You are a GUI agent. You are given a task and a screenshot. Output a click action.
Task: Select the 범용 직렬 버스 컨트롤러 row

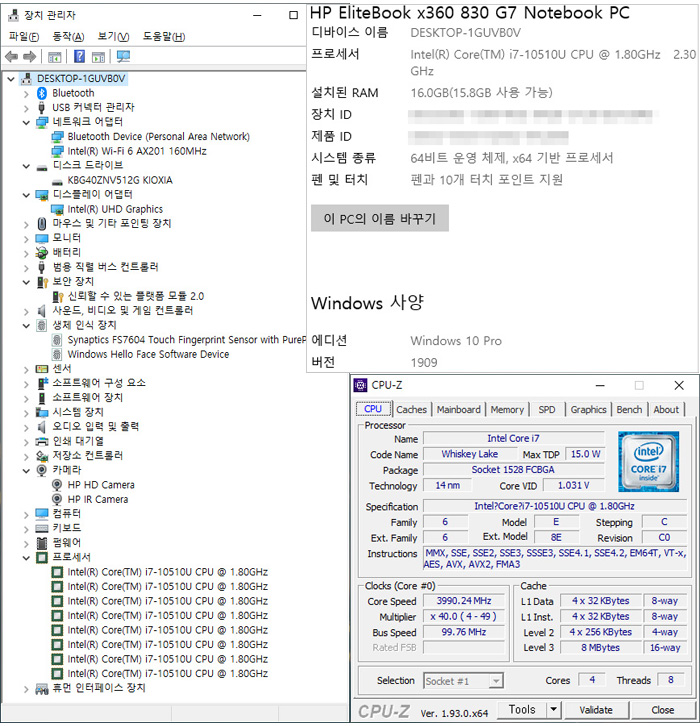point(98,267)
